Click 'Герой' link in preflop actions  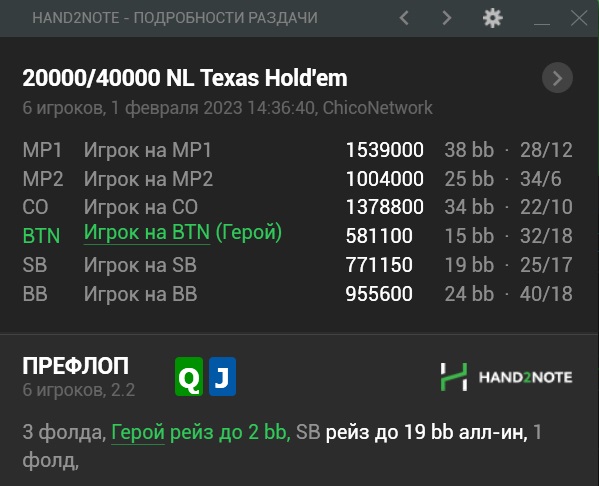pyautogui.click(x=138, y=432)
